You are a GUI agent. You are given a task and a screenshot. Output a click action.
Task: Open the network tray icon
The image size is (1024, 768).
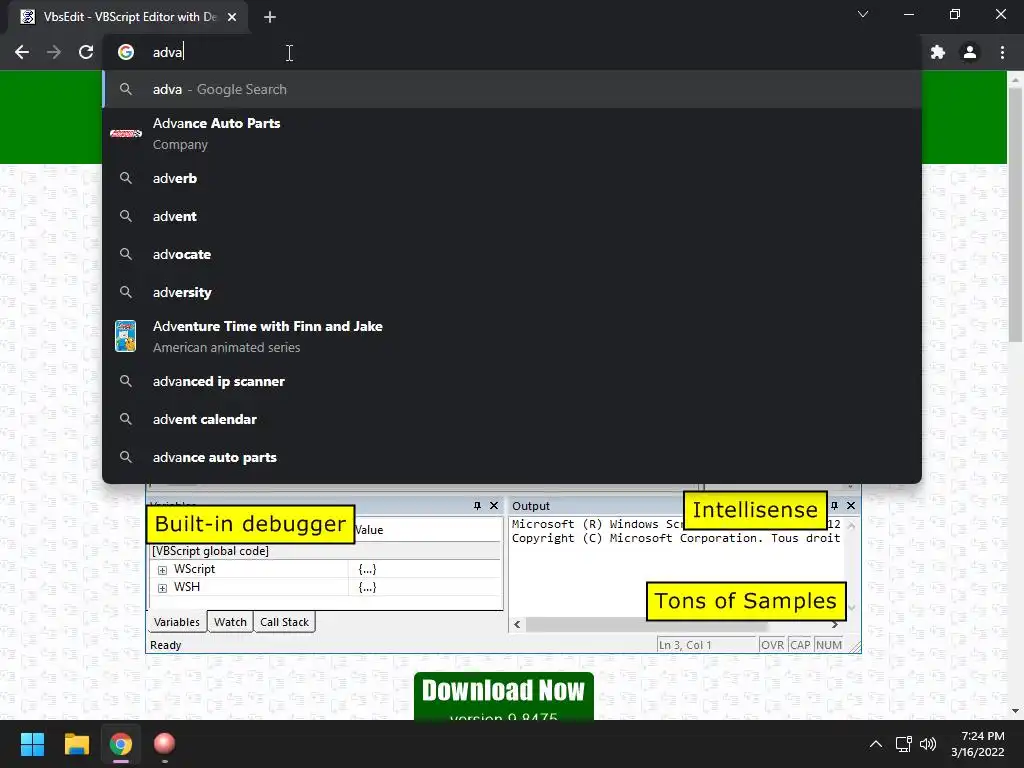coord(903,744)
